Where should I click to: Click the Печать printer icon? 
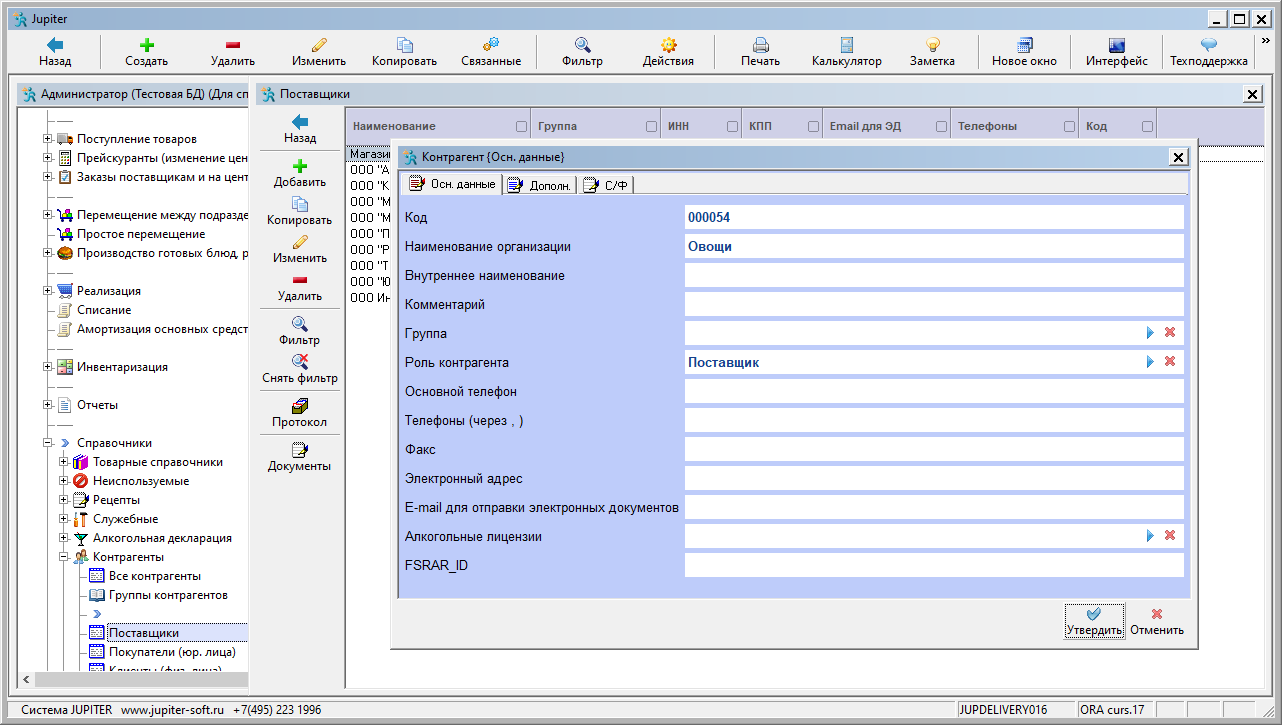click(760, 45)
